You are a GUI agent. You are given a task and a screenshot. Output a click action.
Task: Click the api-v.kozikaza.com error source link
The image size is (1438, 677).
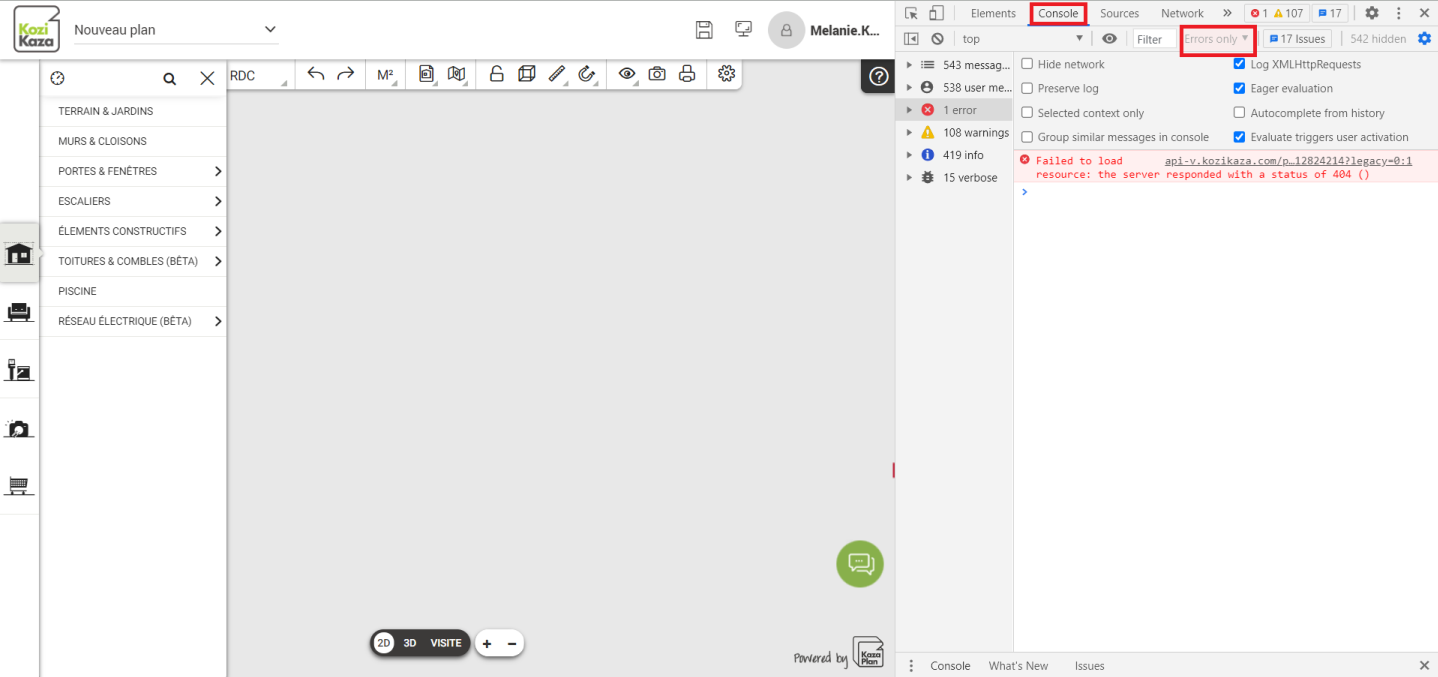[x=1288, y=160]
